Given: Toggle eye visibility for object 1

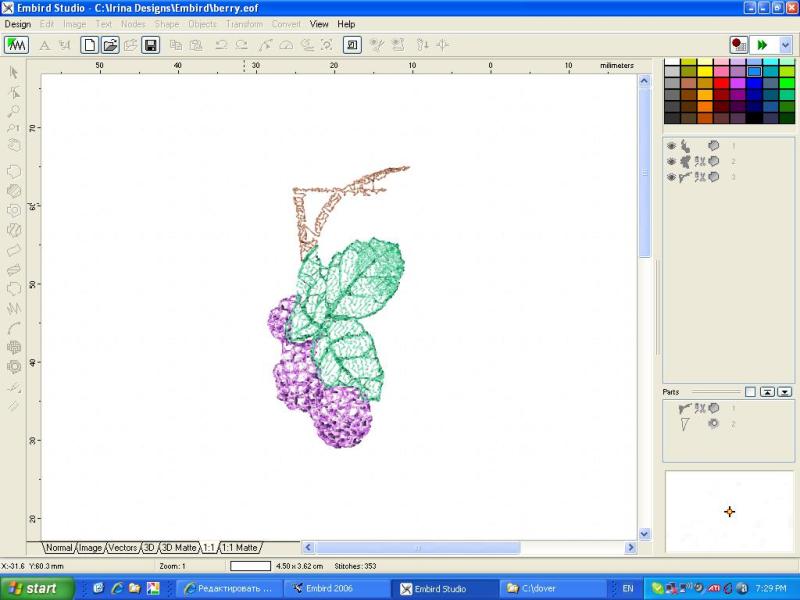Looking at the screenshot, I should click(671, 146).
